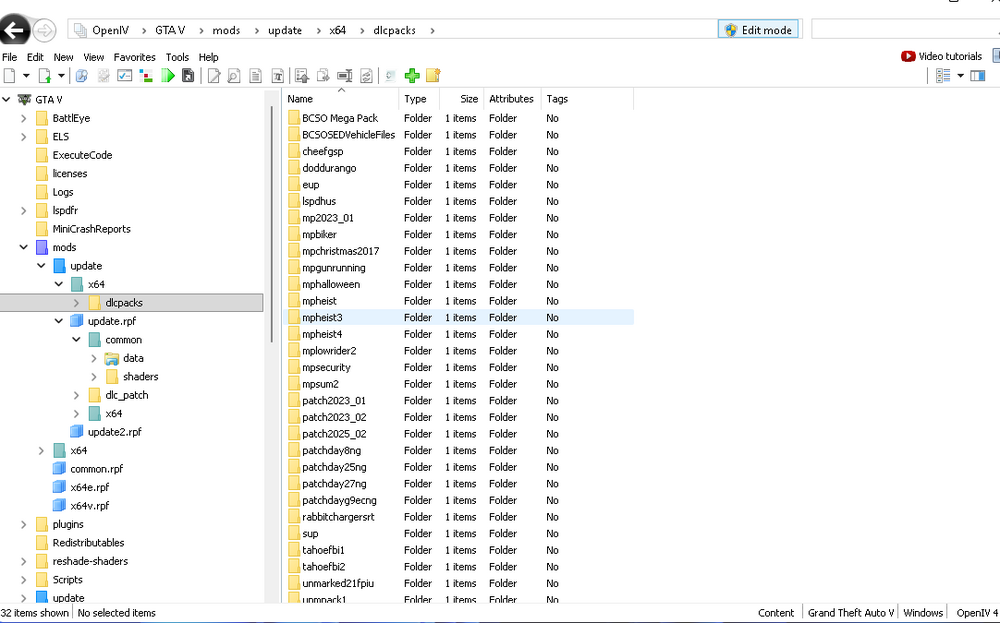Click the replace file toolbar icon

click(x=366, y=76)
